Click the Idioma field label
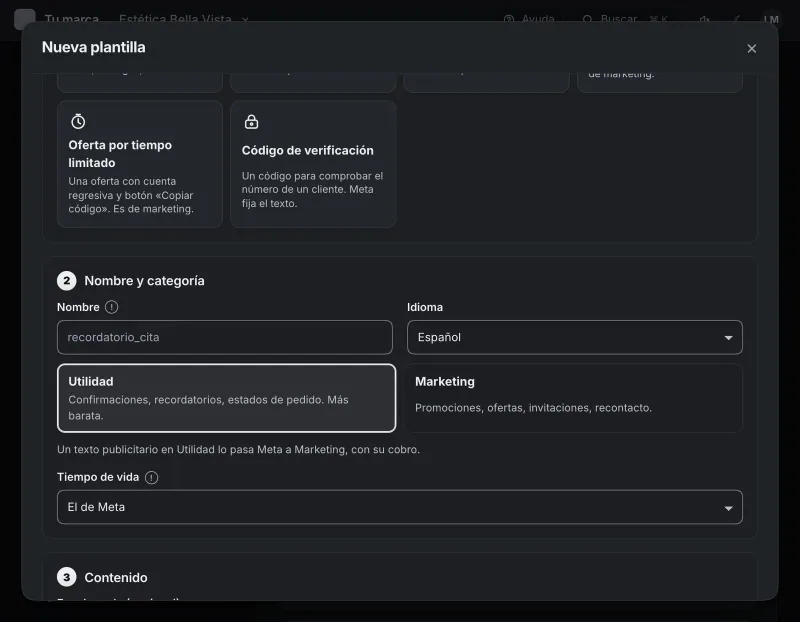This screenshot has width=800, height=622. click(424, 307)
